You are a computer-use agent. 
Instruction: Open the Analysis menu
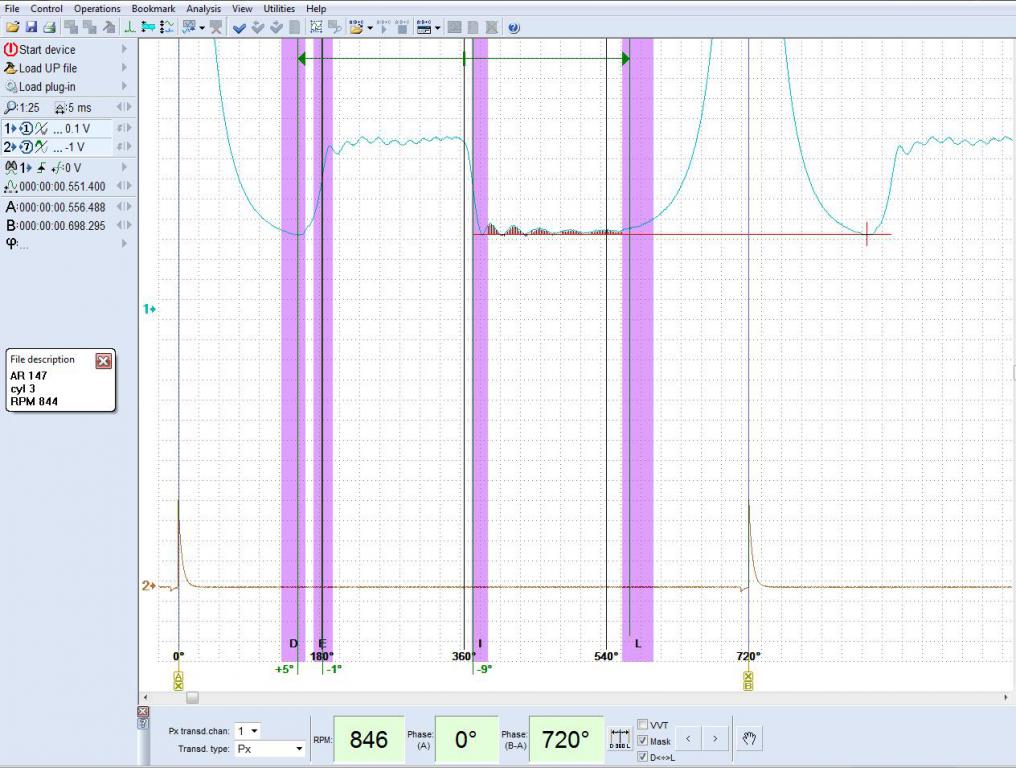(x=203, y=8)
